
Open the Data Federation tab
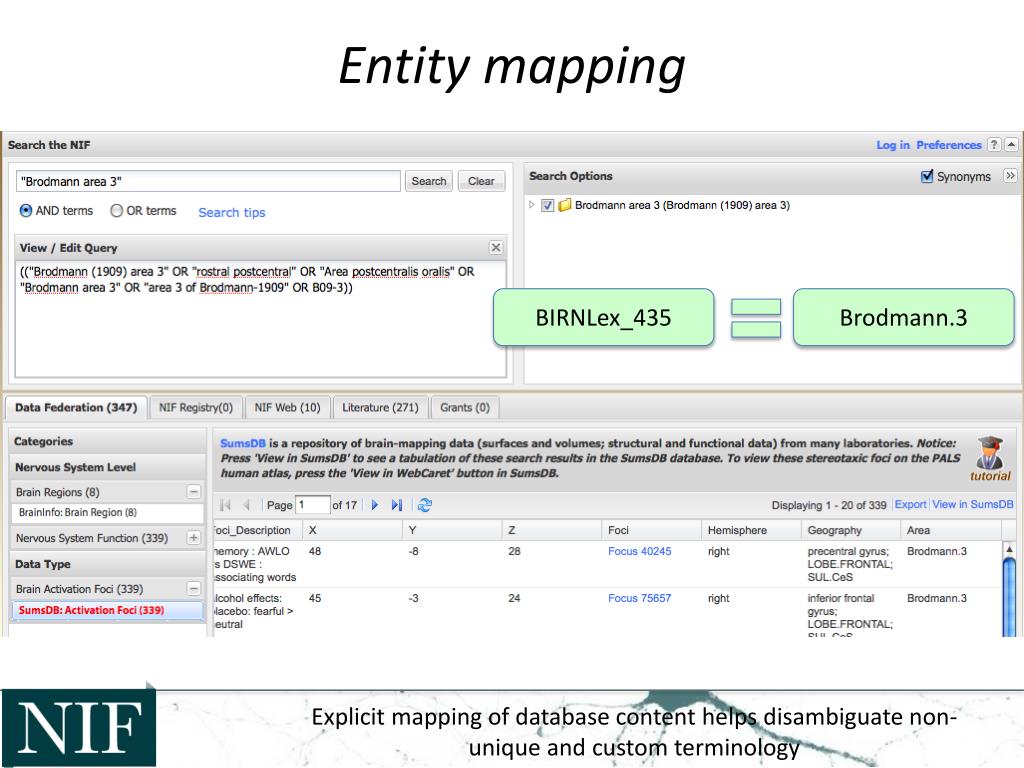[x=76, y=408]
